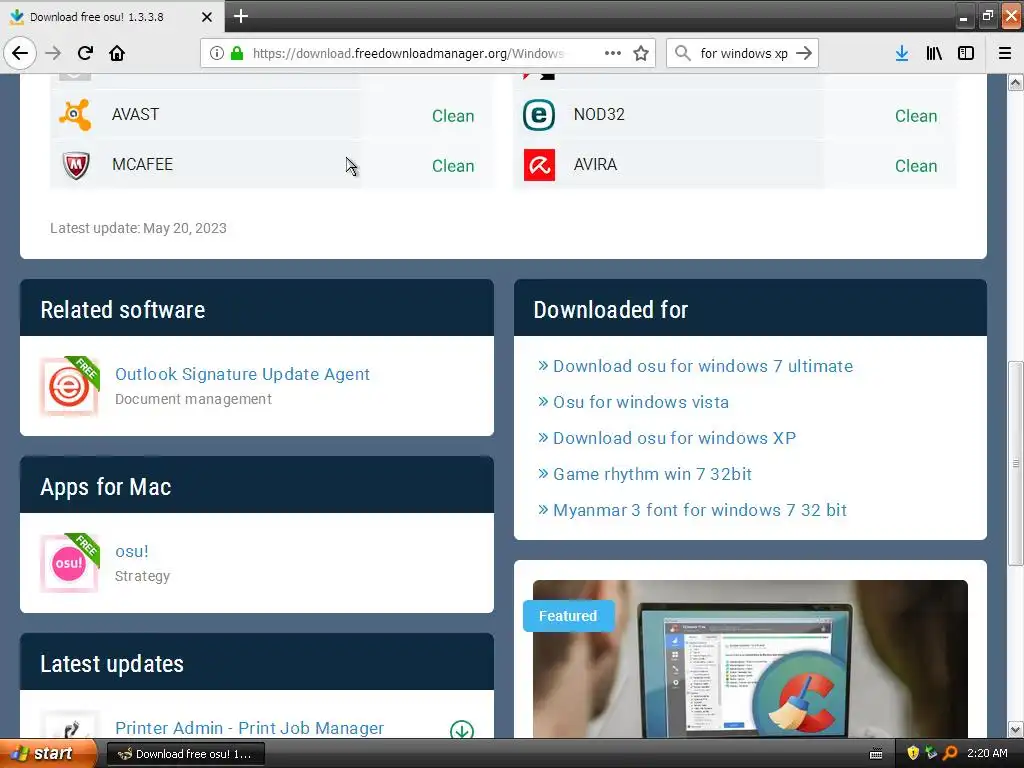Click the Firefox taskbar window button
1024x768 pixels.
tap(185, 754)
